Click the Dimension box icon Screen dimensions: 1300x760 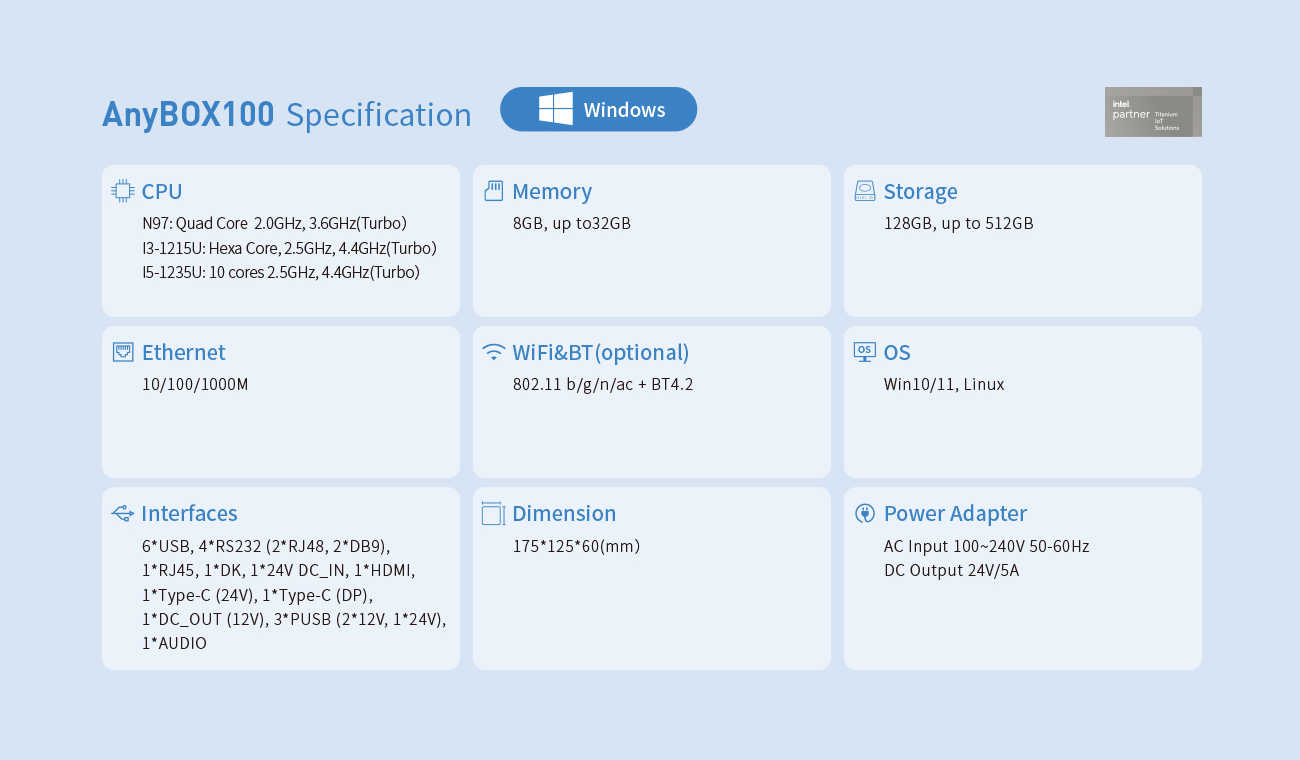[493, 513]
